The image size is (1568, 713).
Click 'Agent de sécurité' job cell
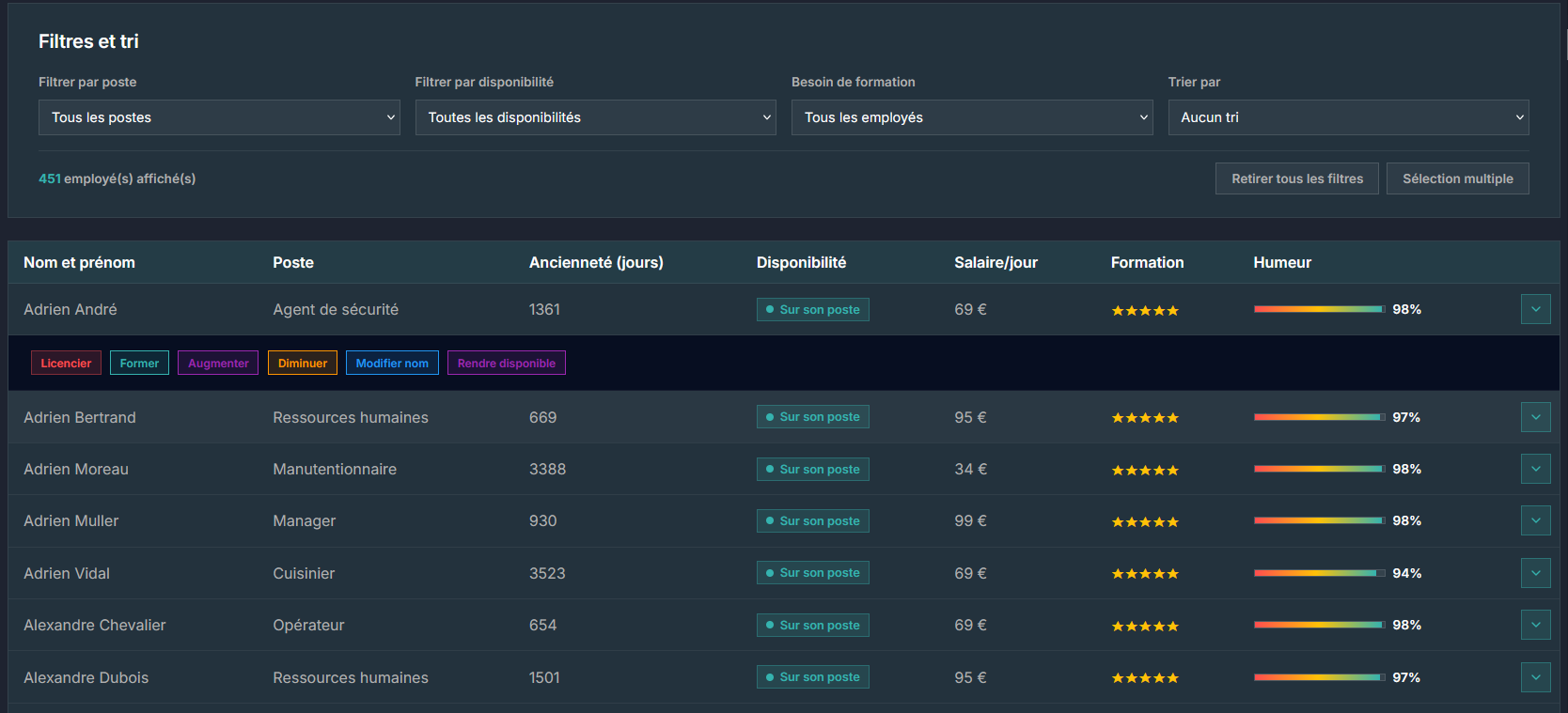(x=336, y=309)
